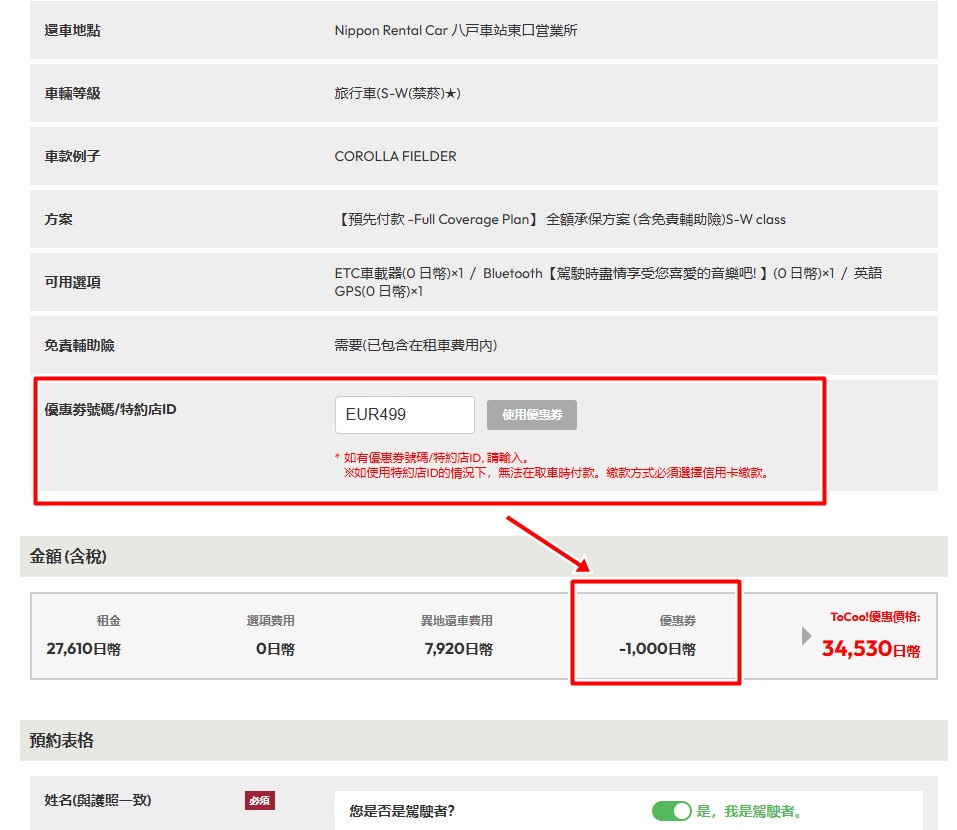This screenshot has height=830, width=957.
Task: Click the Full Coverage Plan description text
Action: pyautogui.click(x=560, y=219)
